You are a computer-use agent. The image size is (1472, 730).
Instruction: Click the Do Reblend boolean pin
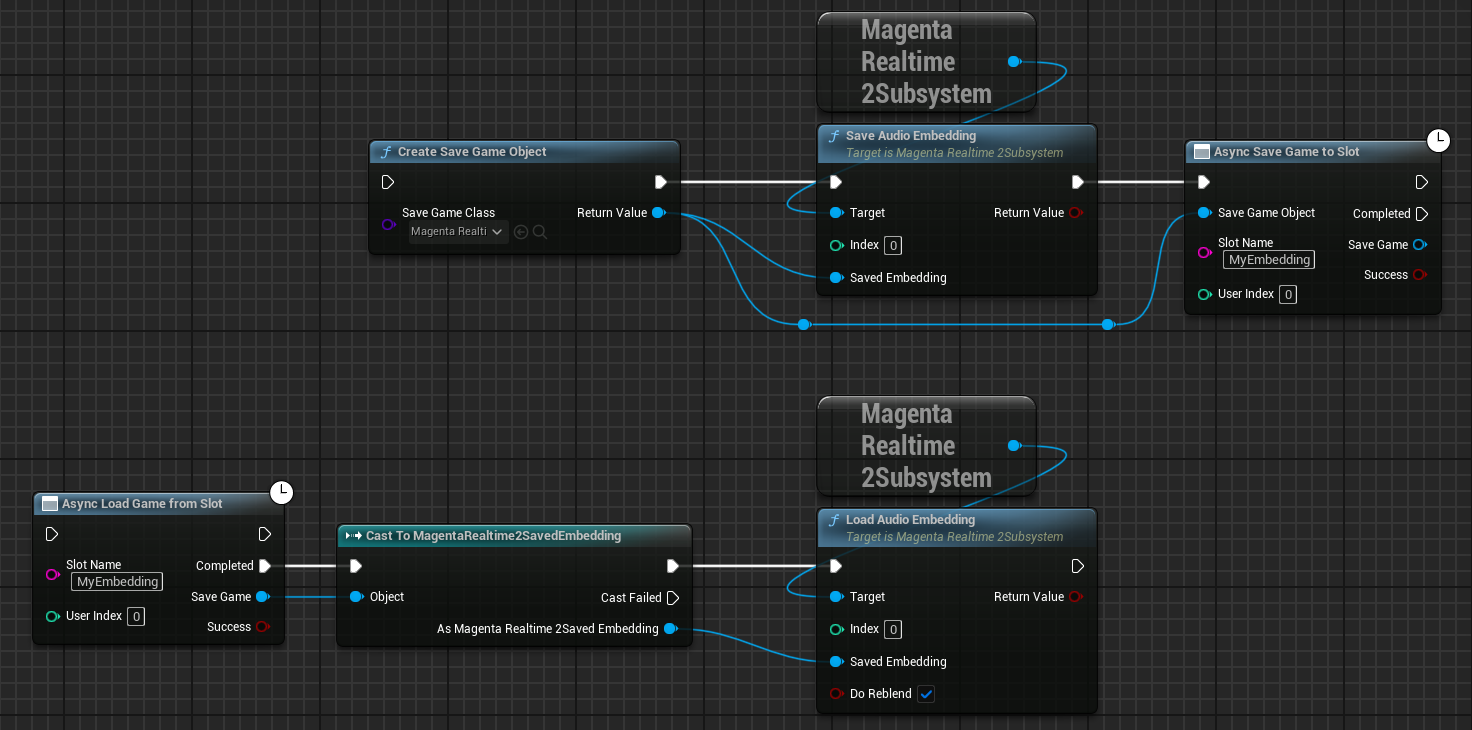click(x=836, y=694)
